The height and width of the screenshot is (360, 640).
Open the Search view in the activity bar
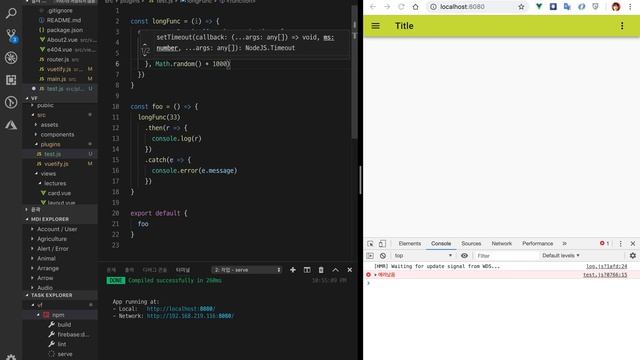pos(11,13)
